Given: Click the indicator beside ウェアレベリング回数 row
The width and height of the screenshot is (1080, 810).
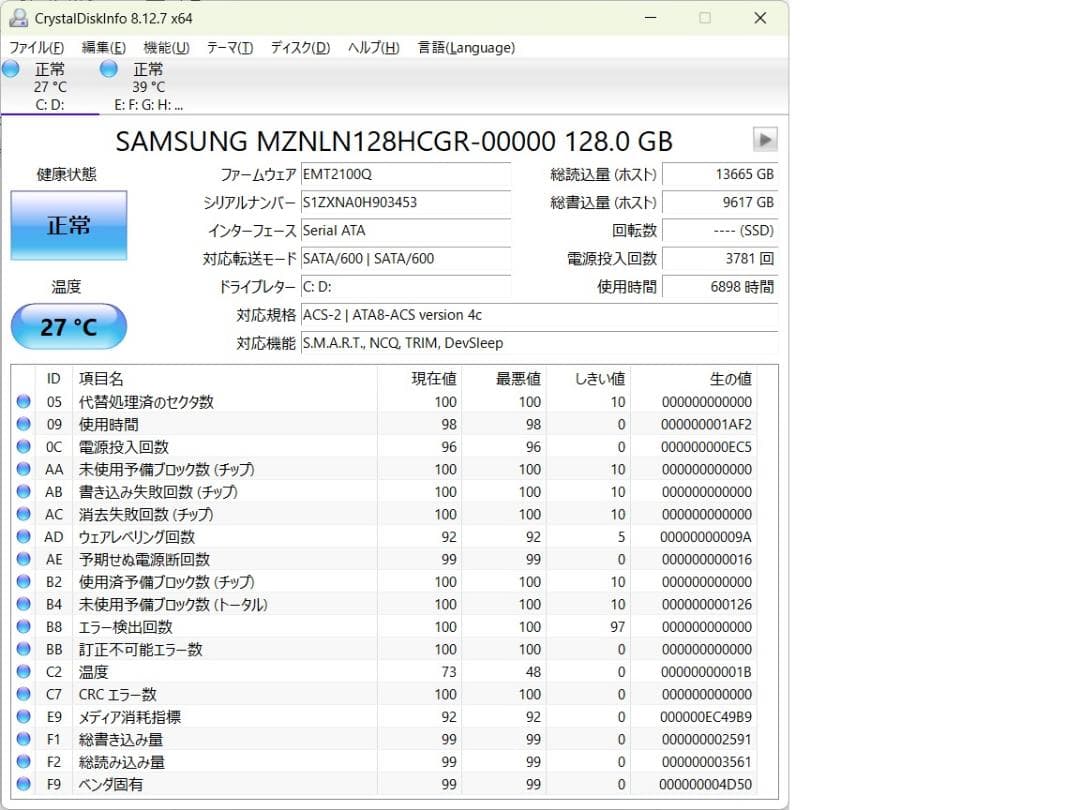Looking at the screenshot, I should [x=24, y=537].
